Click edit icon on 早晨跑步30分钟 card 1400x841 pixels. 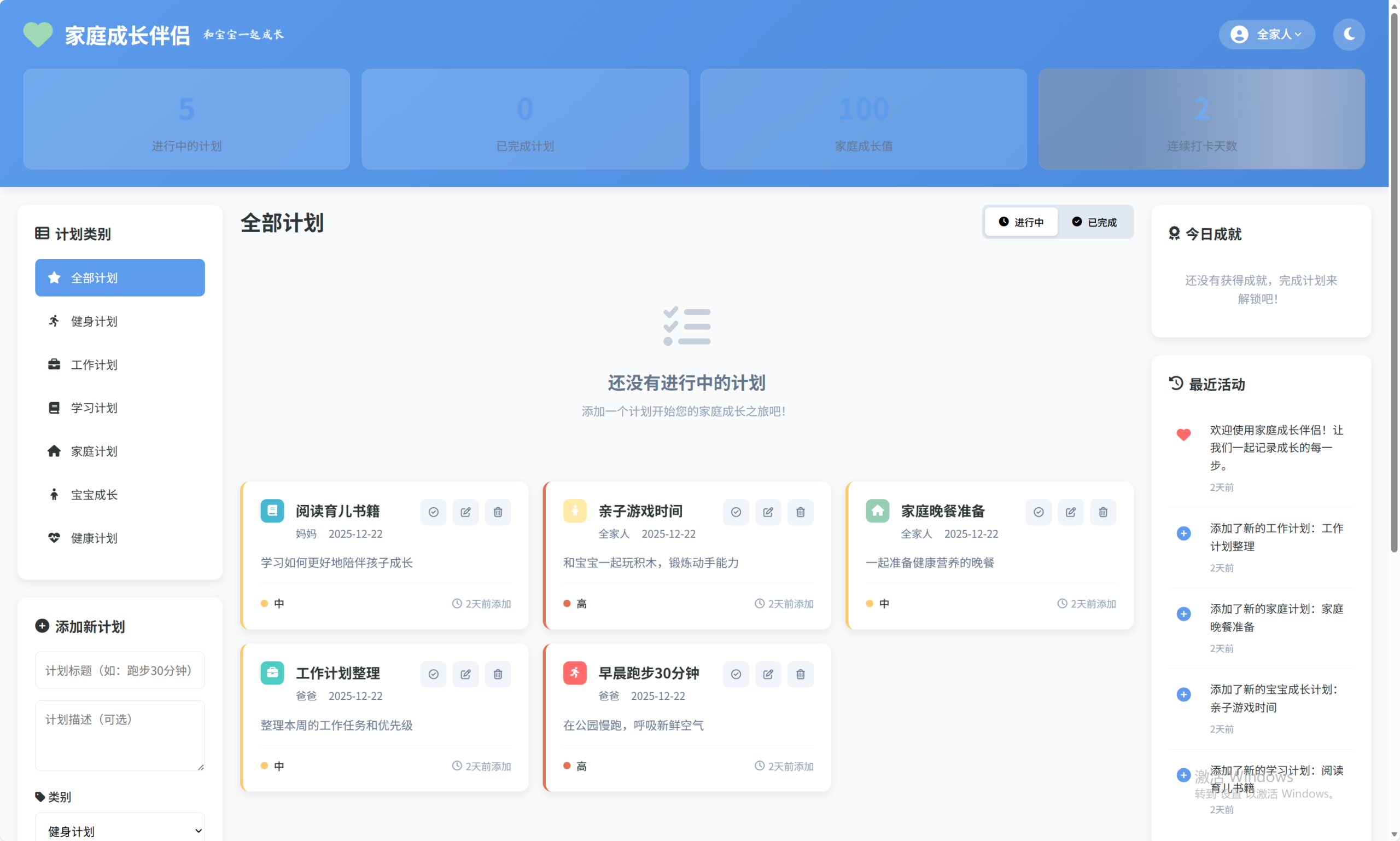(x=767, y=674)
